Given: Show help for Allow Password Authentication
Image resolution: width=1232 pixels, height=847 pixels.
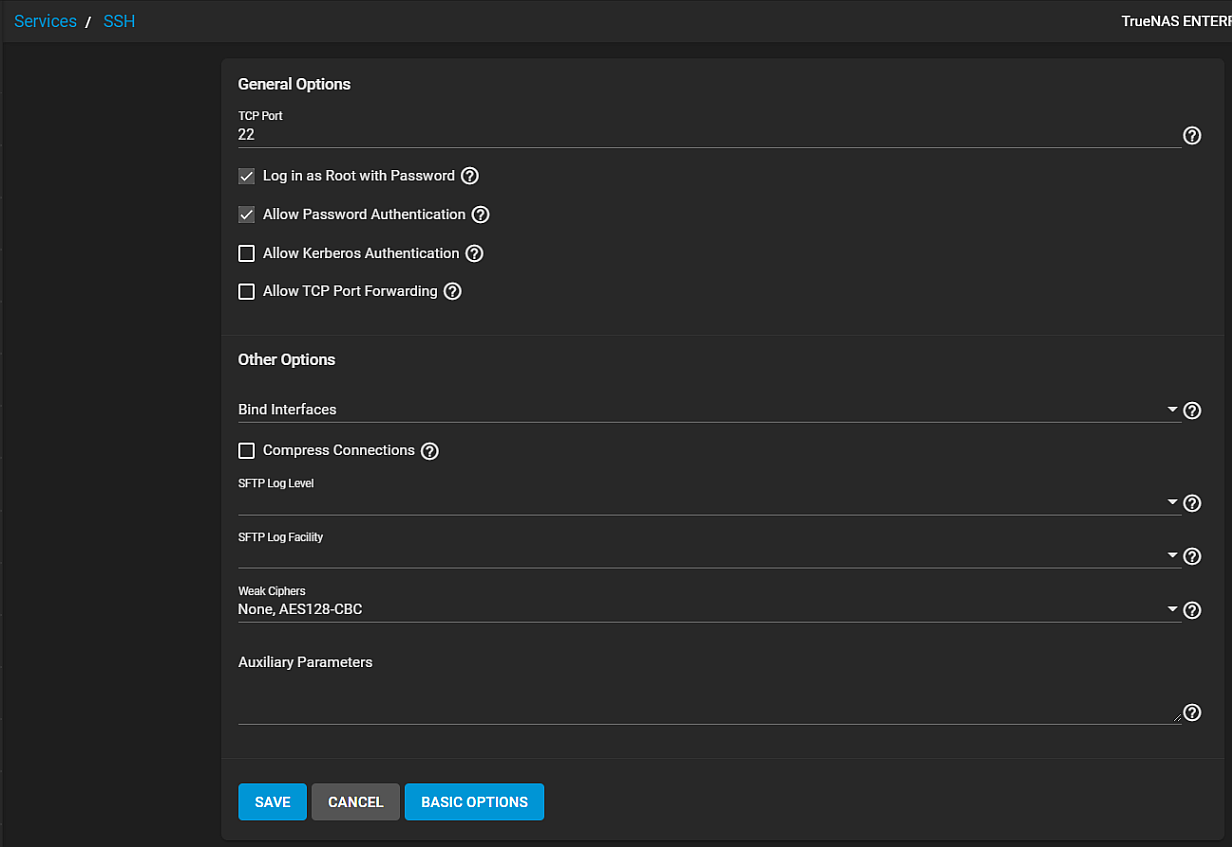Looking at the screenshot, I should tap(480, 215).
